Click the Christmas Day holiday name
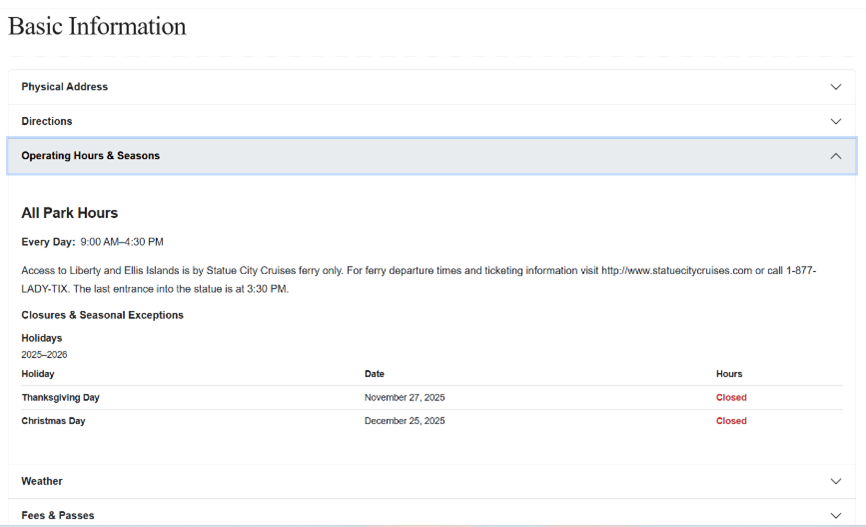Screen dimensions: 866x527 click(53, 421)
